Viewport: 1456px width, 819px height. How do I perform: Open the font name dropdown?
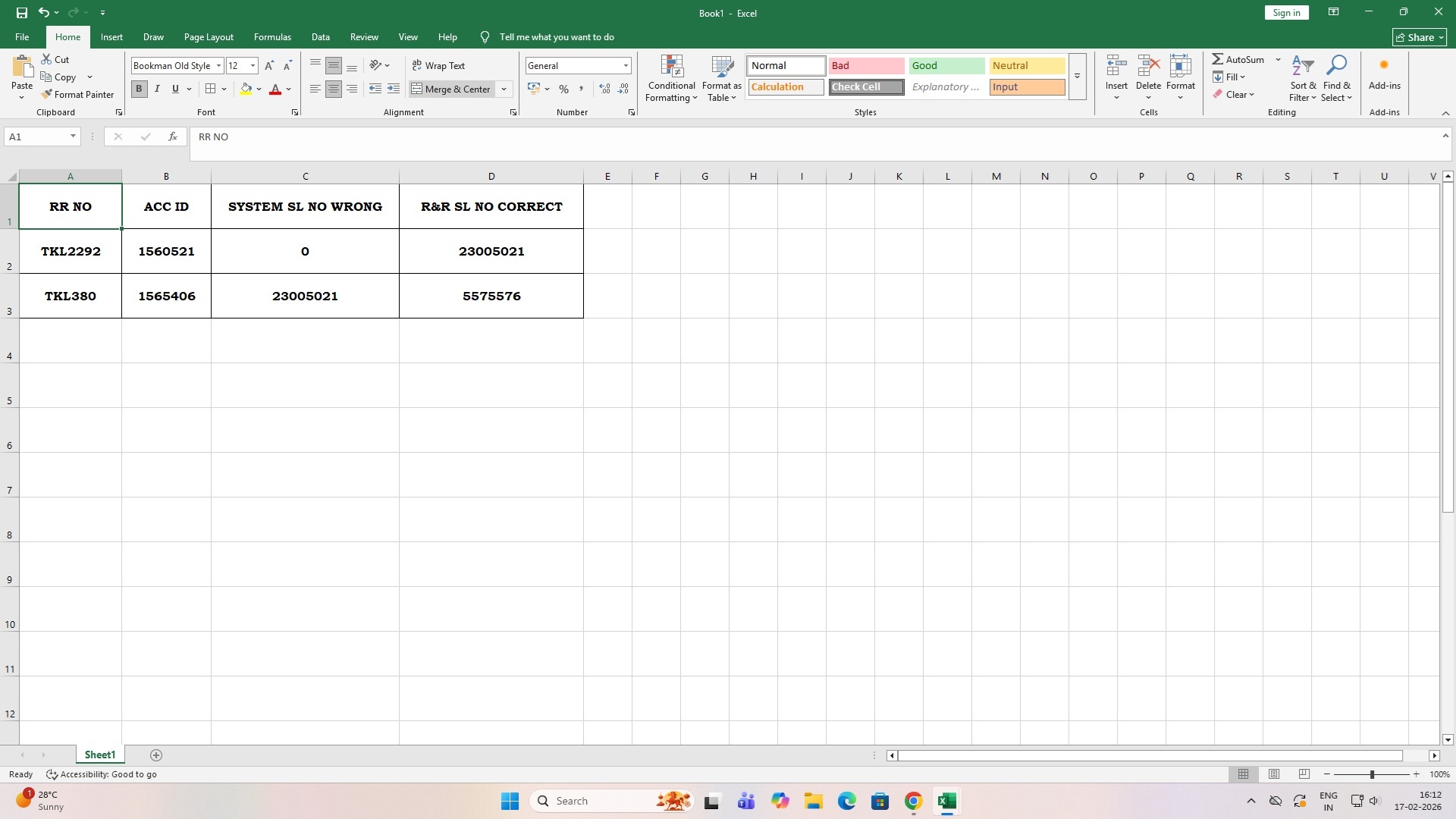click(x=218, y=66)
